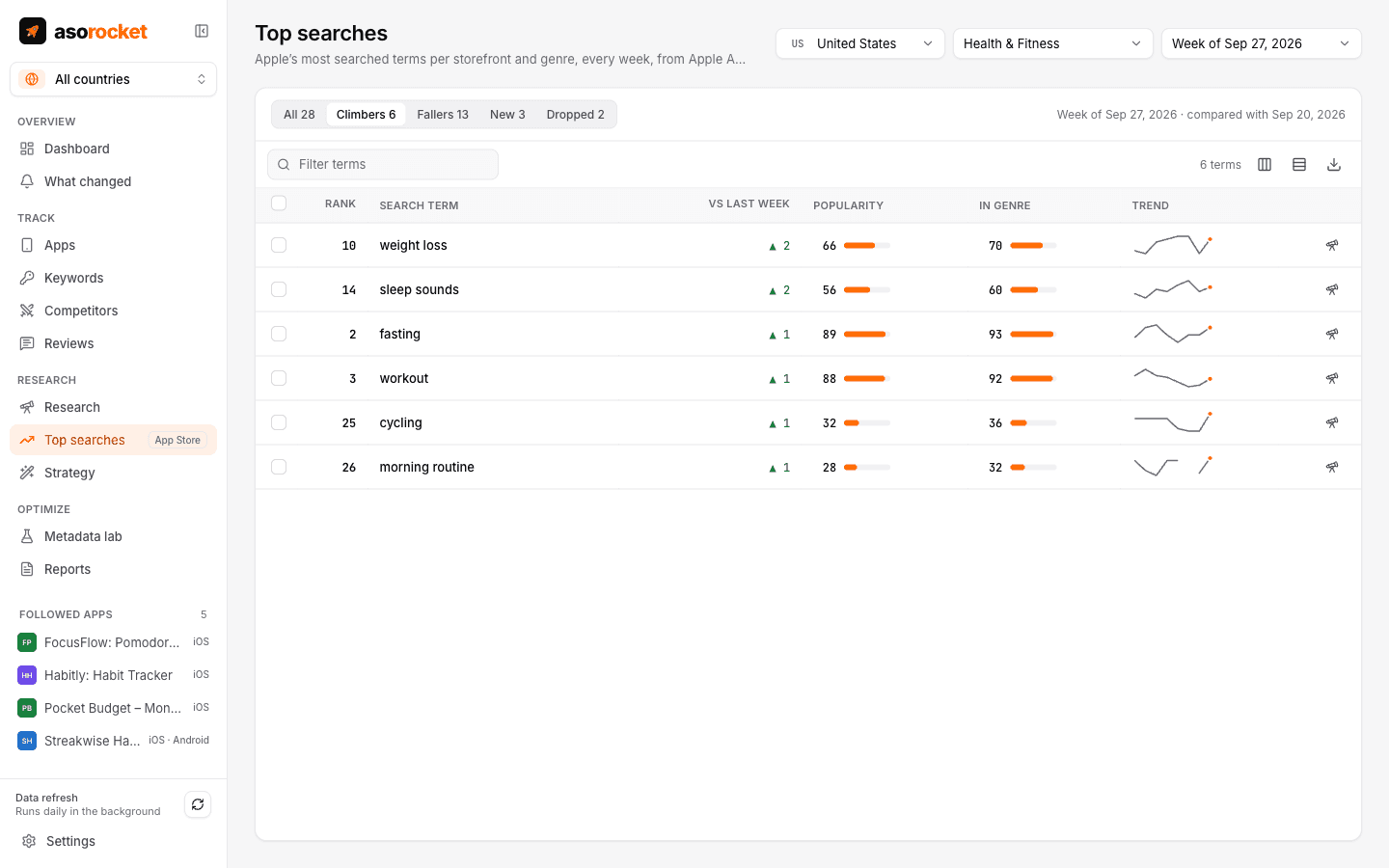Sort by the Popularity column header
1389x868 pixels.
(x=849, y=205)
